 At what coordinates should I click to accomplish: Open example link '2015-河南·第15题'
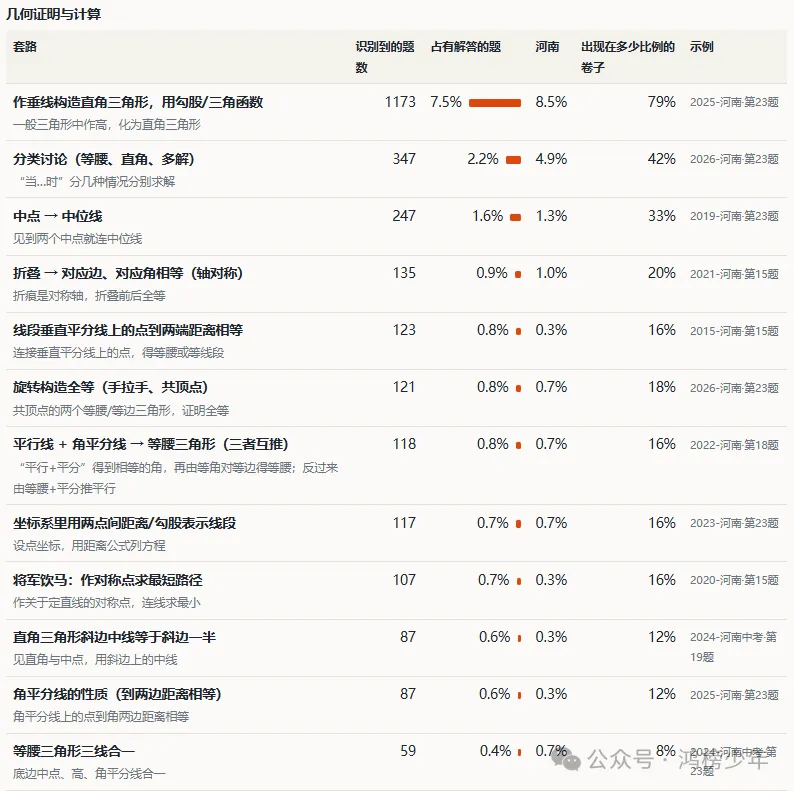[734, 331]
